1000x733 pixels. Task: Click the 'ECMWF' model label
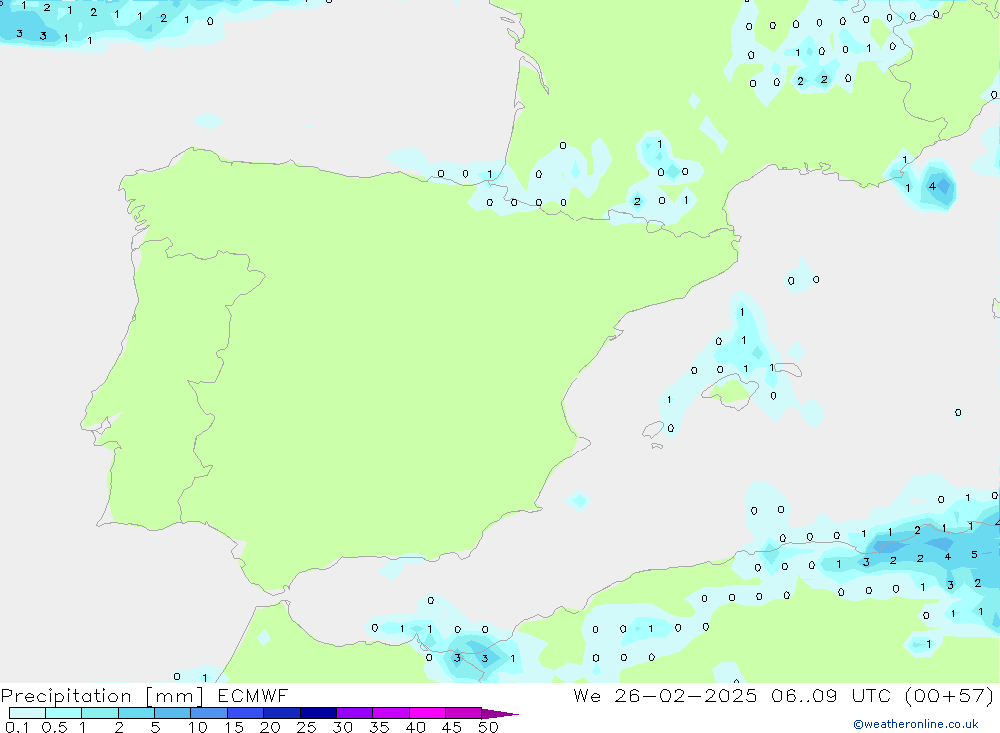253,695
